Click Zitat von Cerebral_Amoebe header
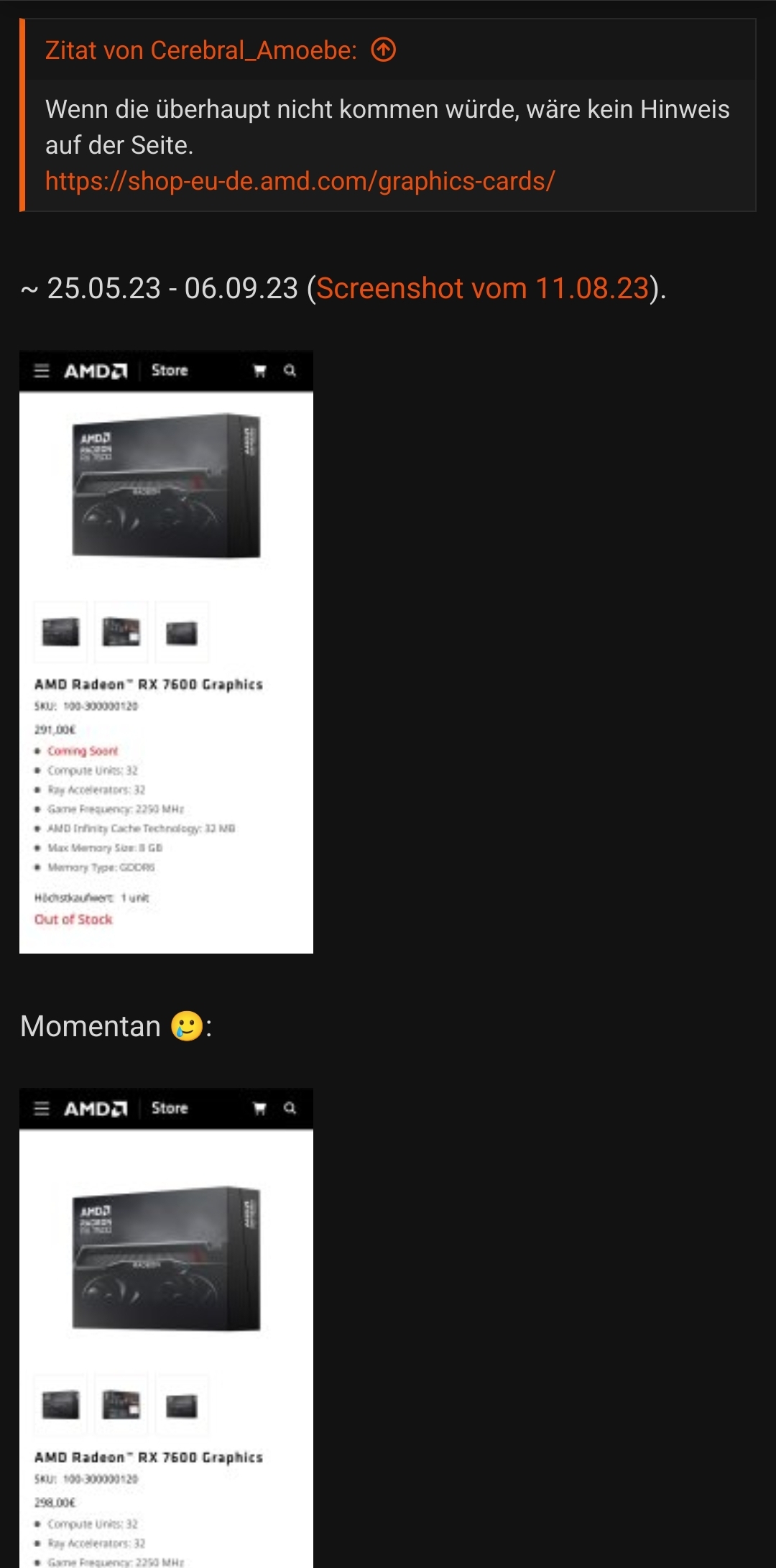This screenshot has width=776, height=1568. [x=201, y=50]
